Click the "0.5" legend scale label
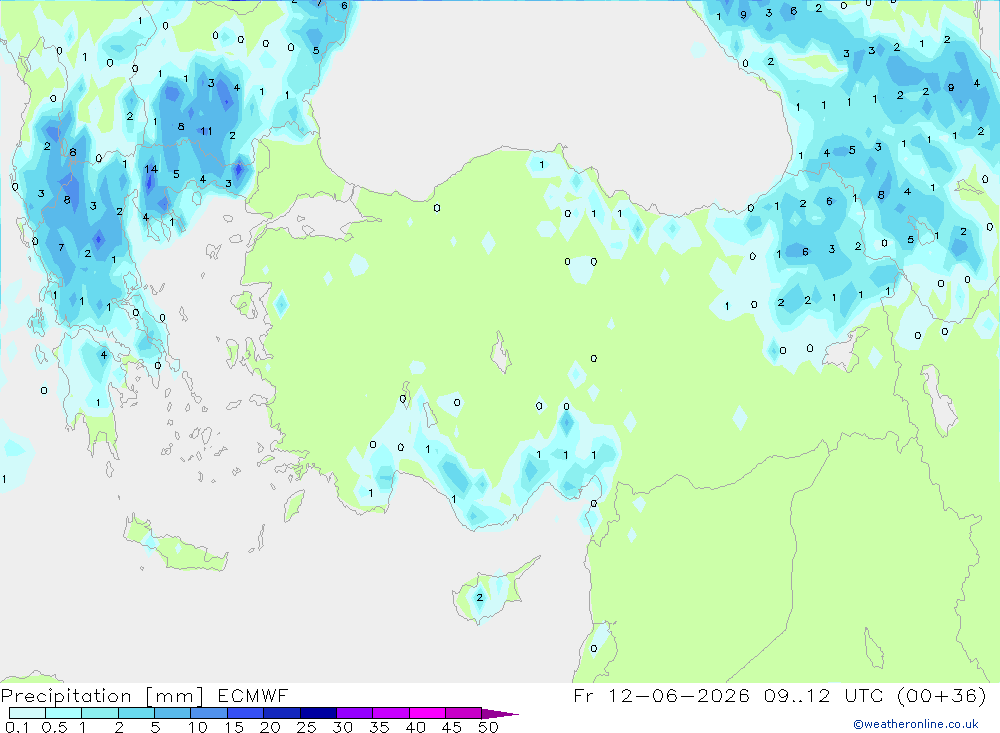This screenshot has height=733, width=1000. pos(54,727)
